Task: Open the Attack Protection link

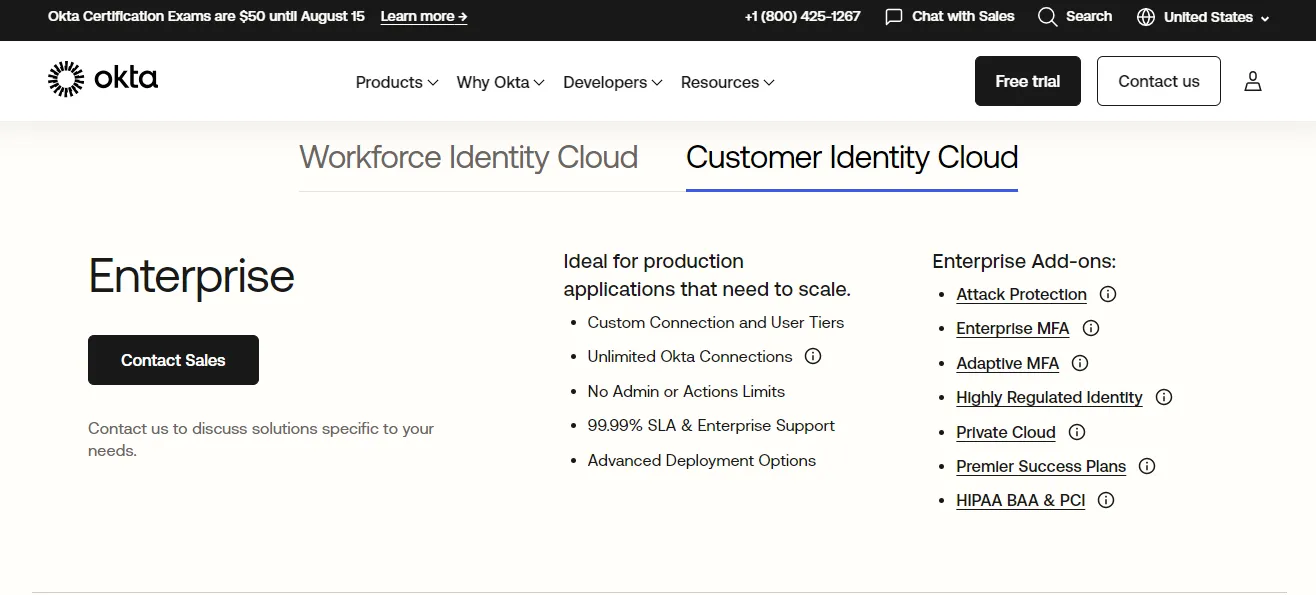Action: point(1021,294)
